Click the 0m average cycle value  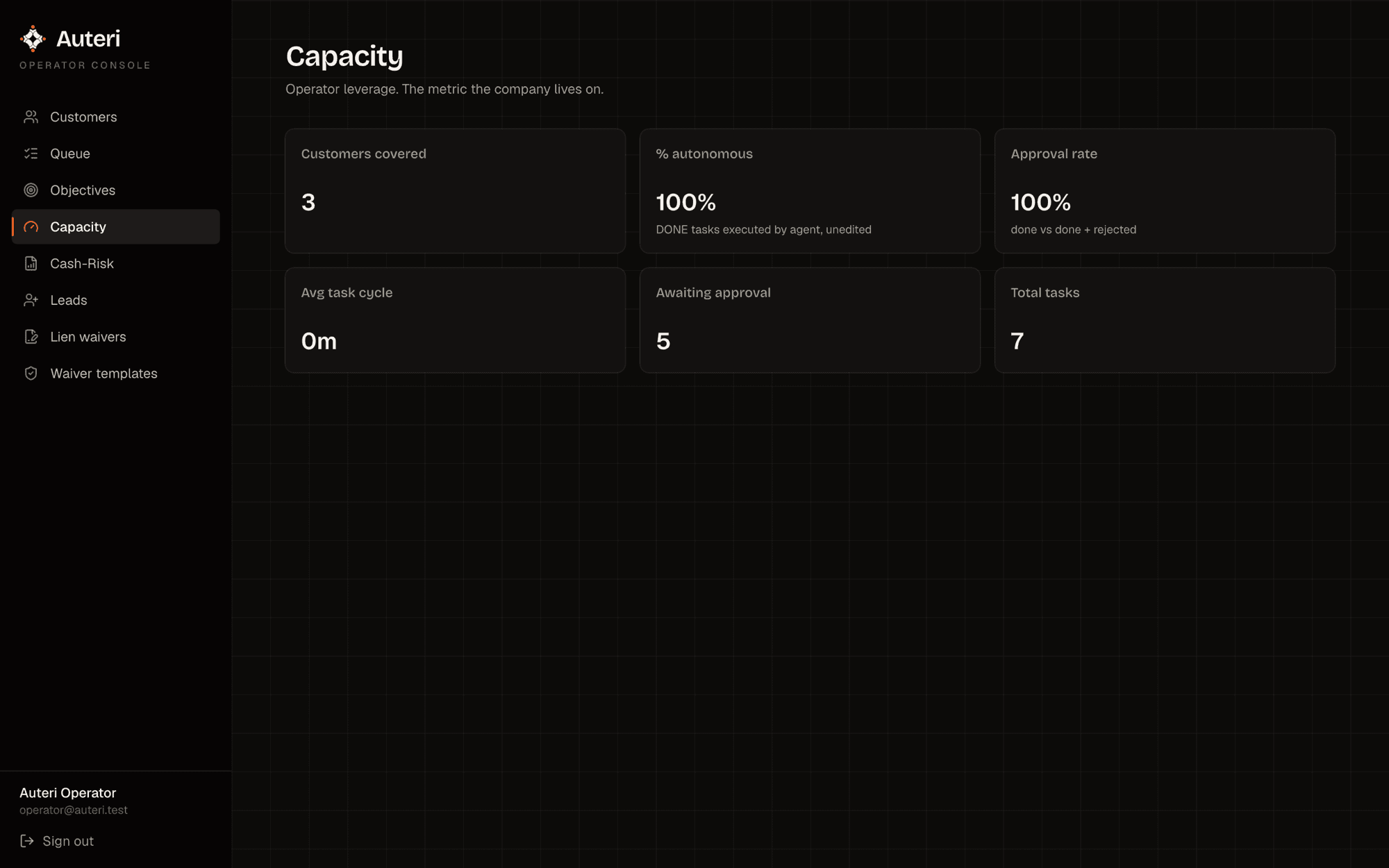[319, 341]
